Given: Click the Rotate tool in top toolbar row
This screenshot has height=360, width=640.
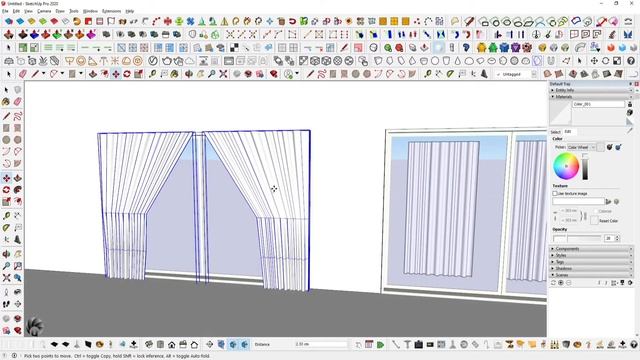Looking at the screenshot, I should (127, 74).
